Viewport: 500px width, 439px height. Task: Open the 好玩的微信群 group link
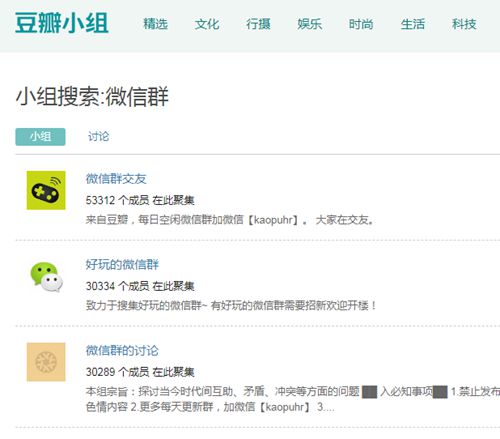coord(122,264)
